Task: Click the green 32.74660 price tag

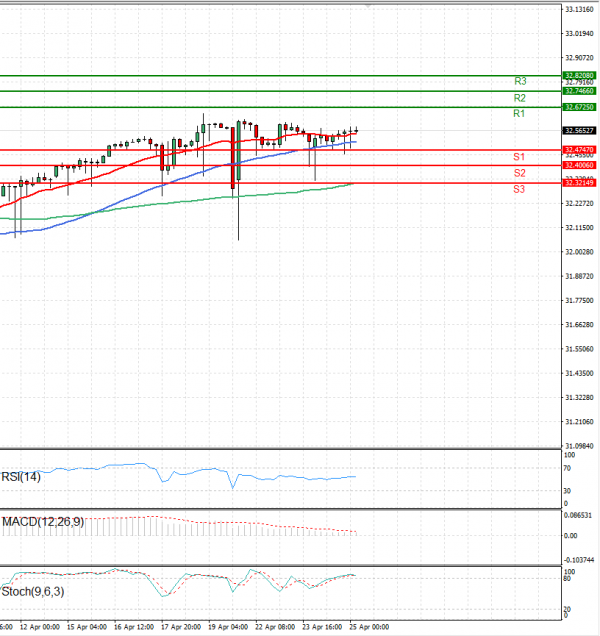Action: click(579, 91)
